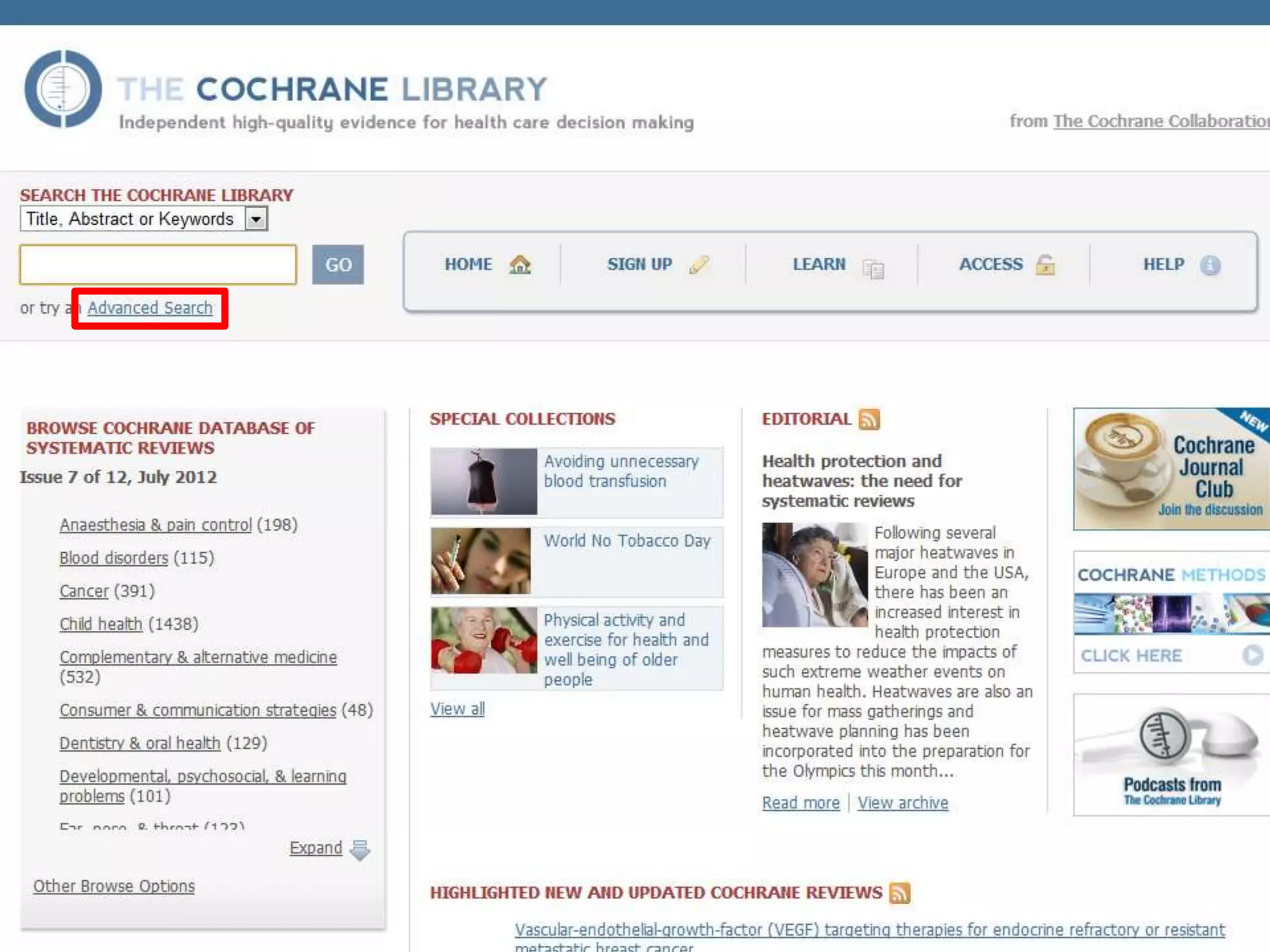Screen dimensions: 1270x952
Task: Click the Access padlock icon
Action: point(1045,265)
